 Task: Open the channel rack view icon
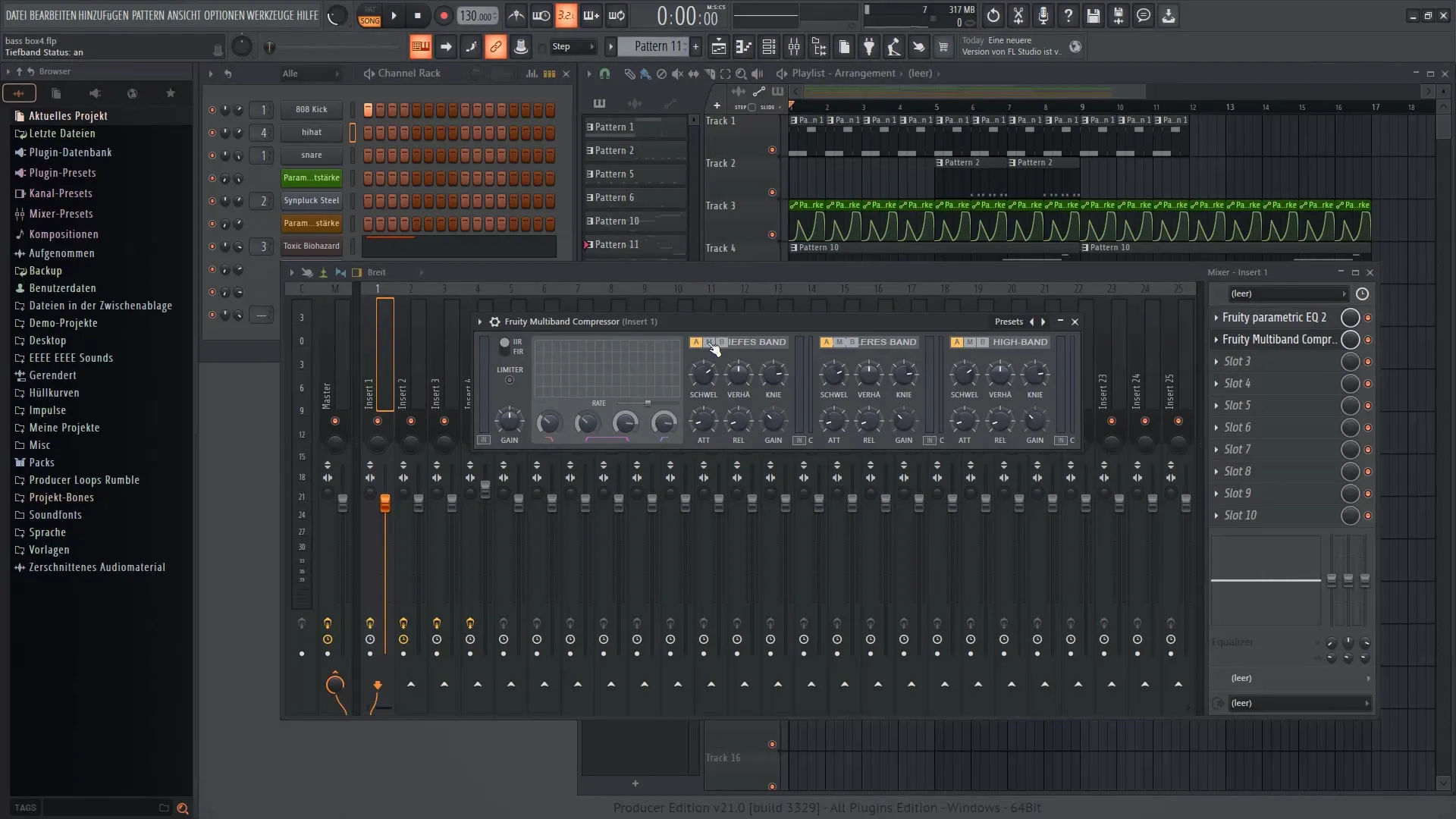(x=769, y=47)
